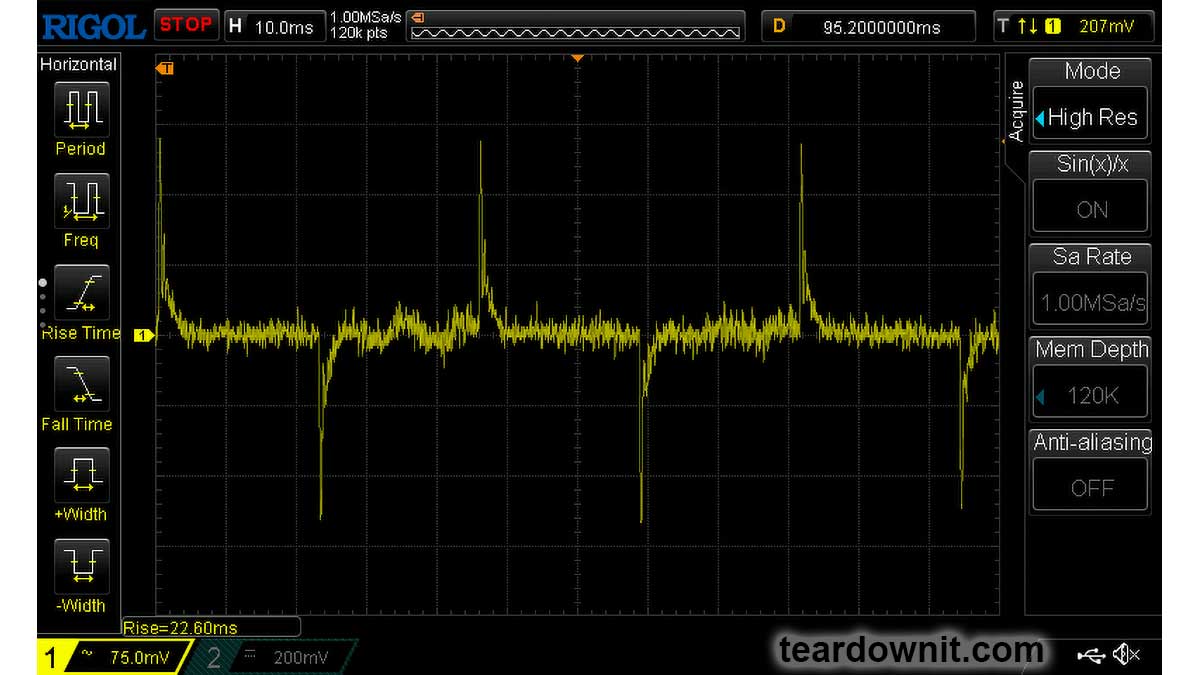The image size is (1200, 675).
Task: Click the waveform memory position bar
Action: click(x=577, y=26)
